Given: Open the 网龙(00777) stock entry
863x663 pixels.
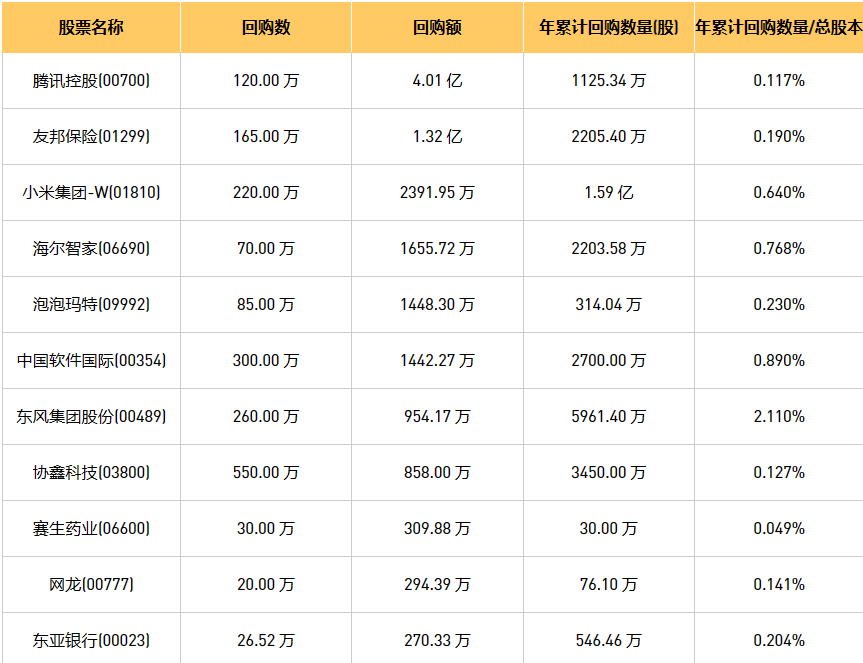Looking at the screenshot, I should (x=91, y=585).
